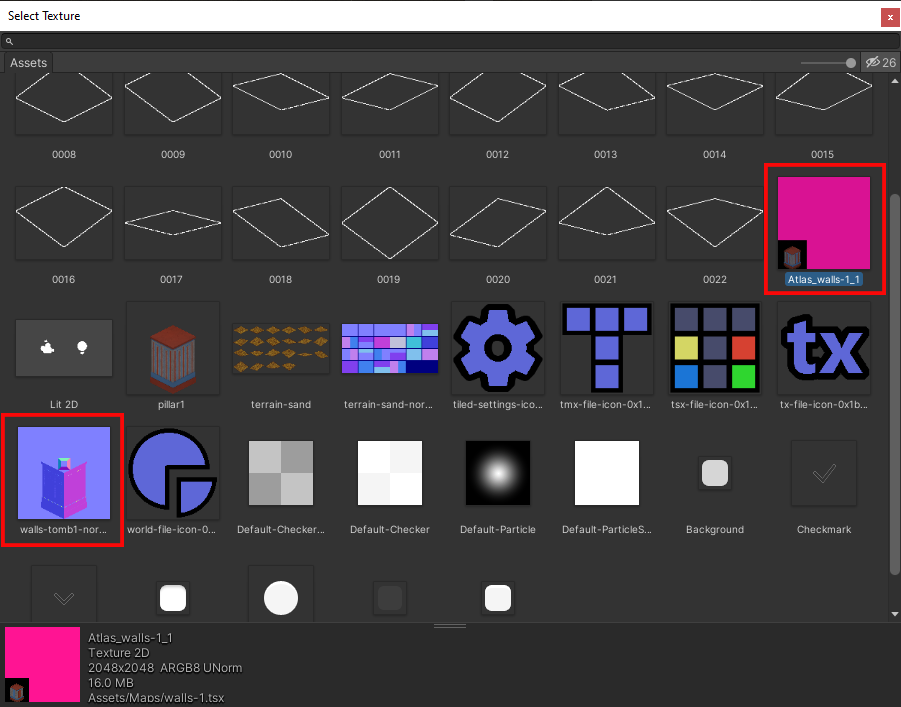Select the tmx-file icon texture
Viewport: 901px width, 707px height.
coord(606,348)
